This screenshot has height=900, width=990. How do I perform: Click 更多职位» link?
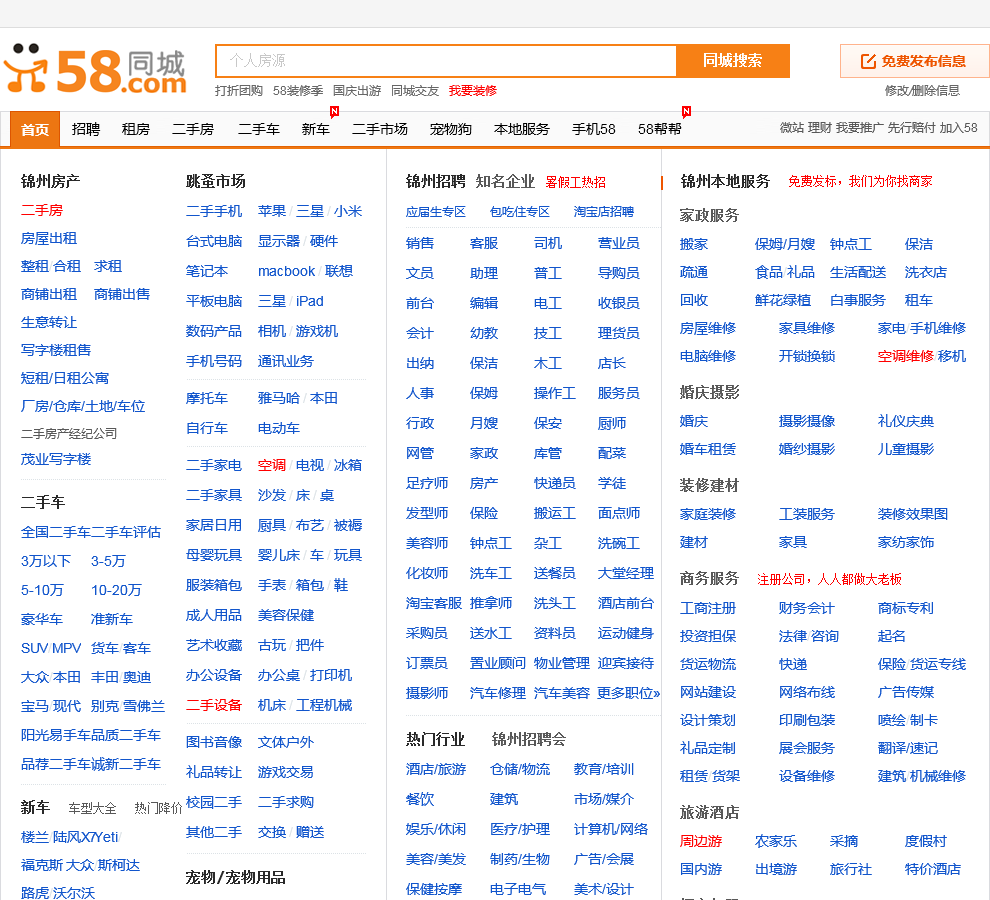[x=628, y=693]
